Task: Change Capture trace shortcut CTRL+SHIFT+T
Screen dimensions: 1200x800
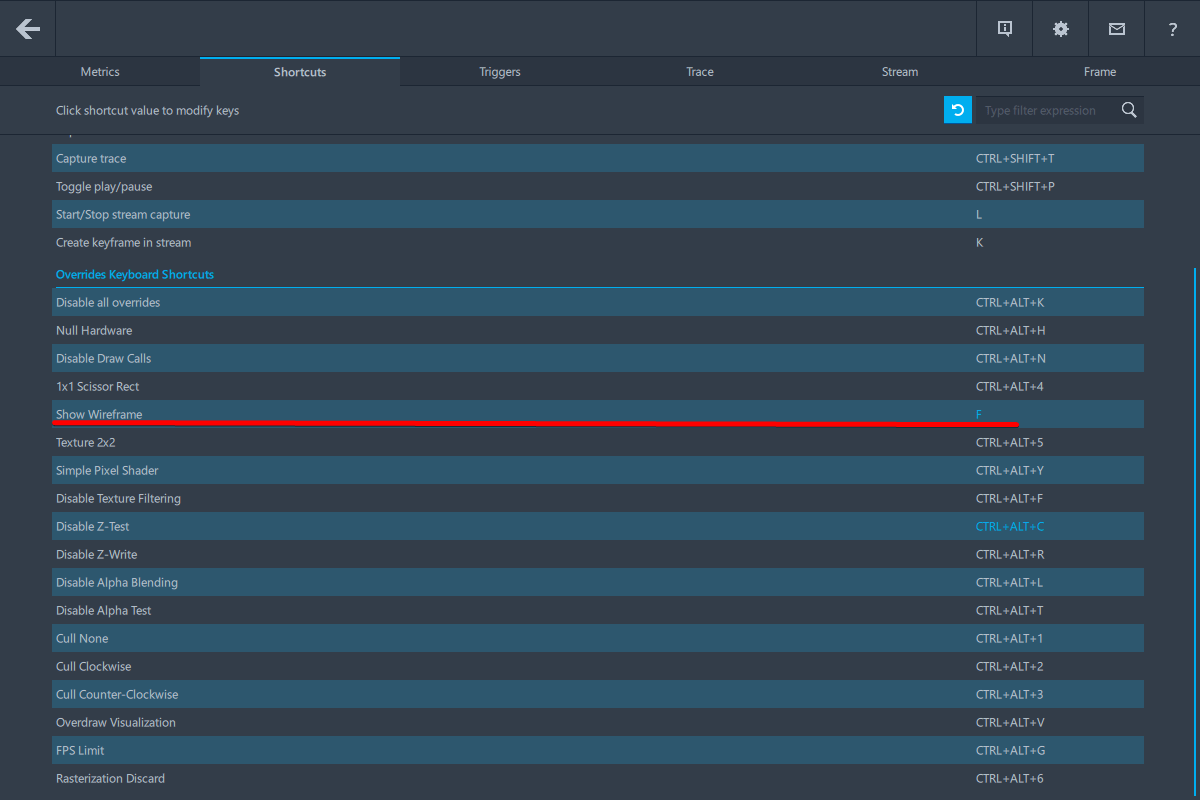Action: [x=1015, y=158]
